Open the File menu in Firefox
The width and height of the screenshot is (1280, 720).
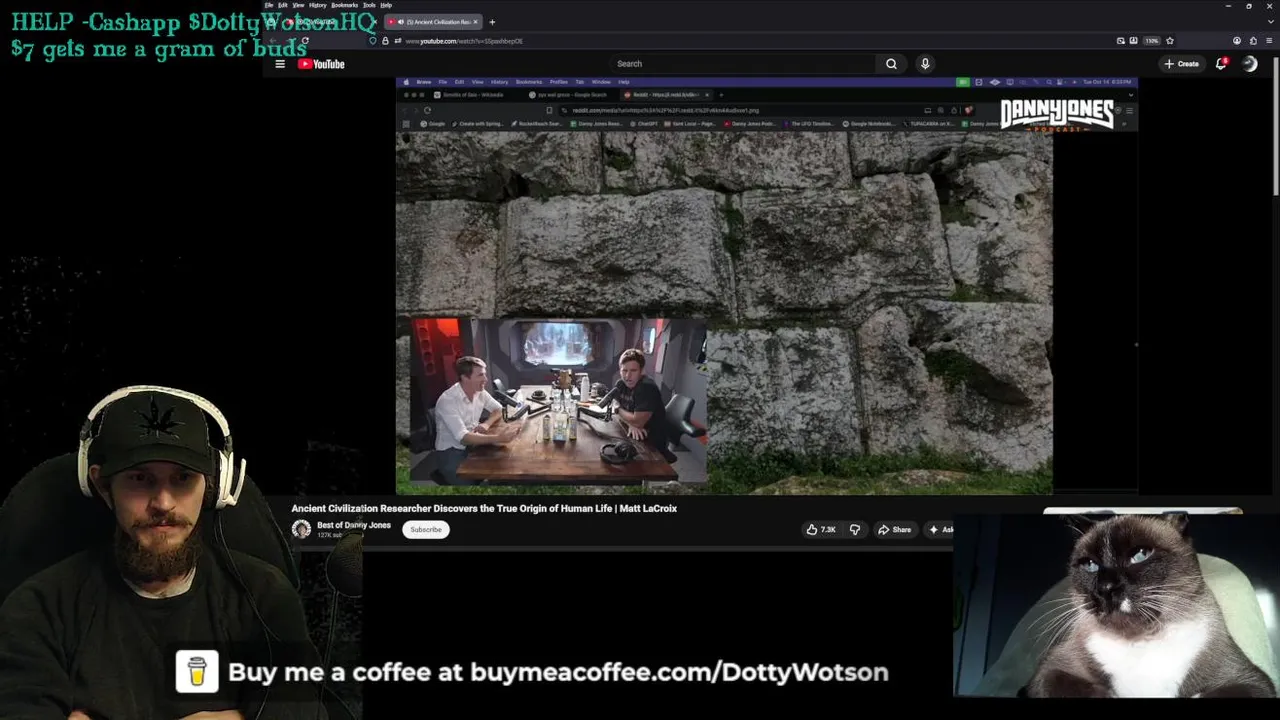pyautogui.click(x=269, y=5)
